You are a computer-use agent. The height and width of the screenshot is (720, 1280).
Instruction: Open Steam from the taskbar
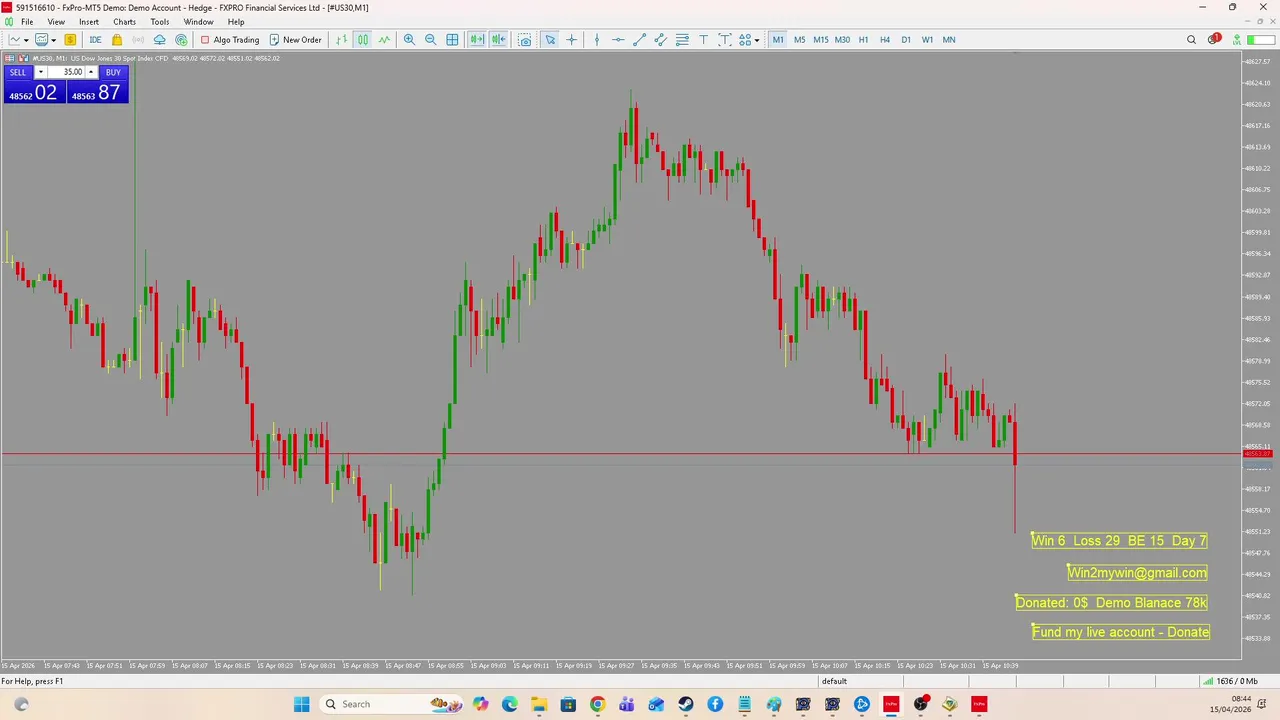pos(685,704)
